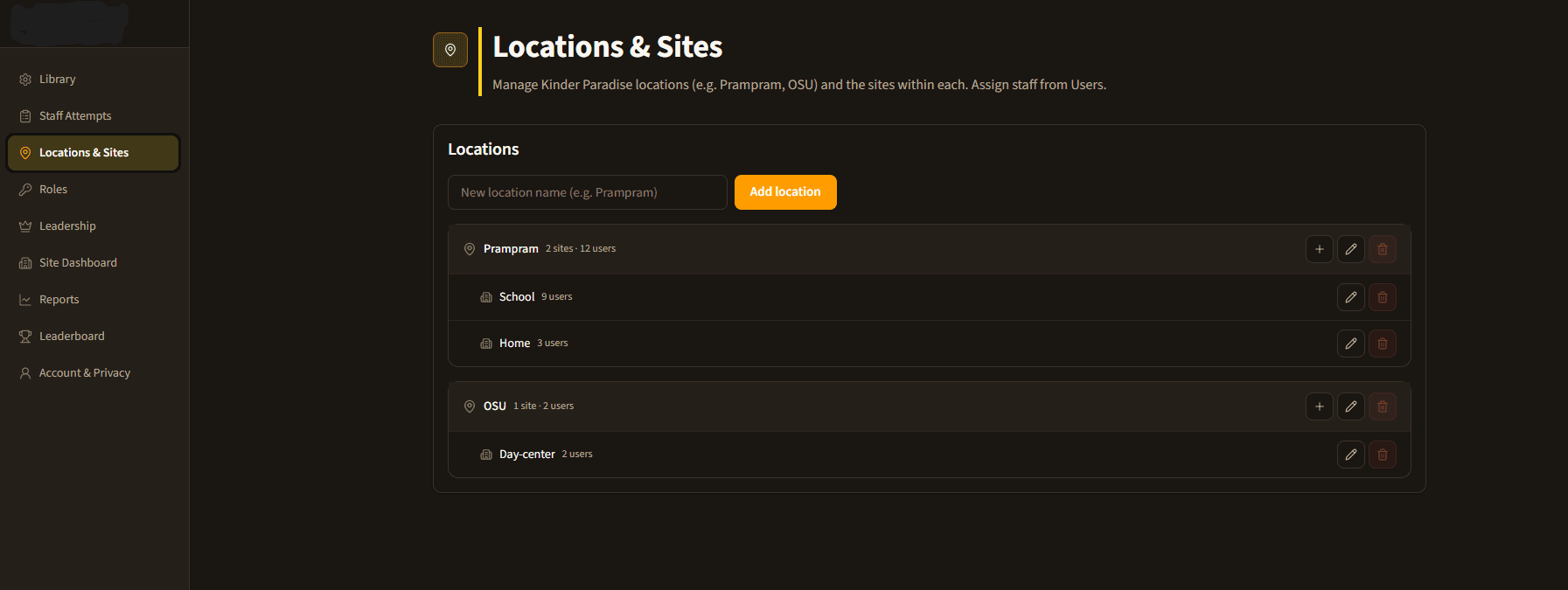This screenshot has height=590, width=1568.
Task: Go to Staff Attempts page
Action: pyautogui.click(x=94, y=116)
